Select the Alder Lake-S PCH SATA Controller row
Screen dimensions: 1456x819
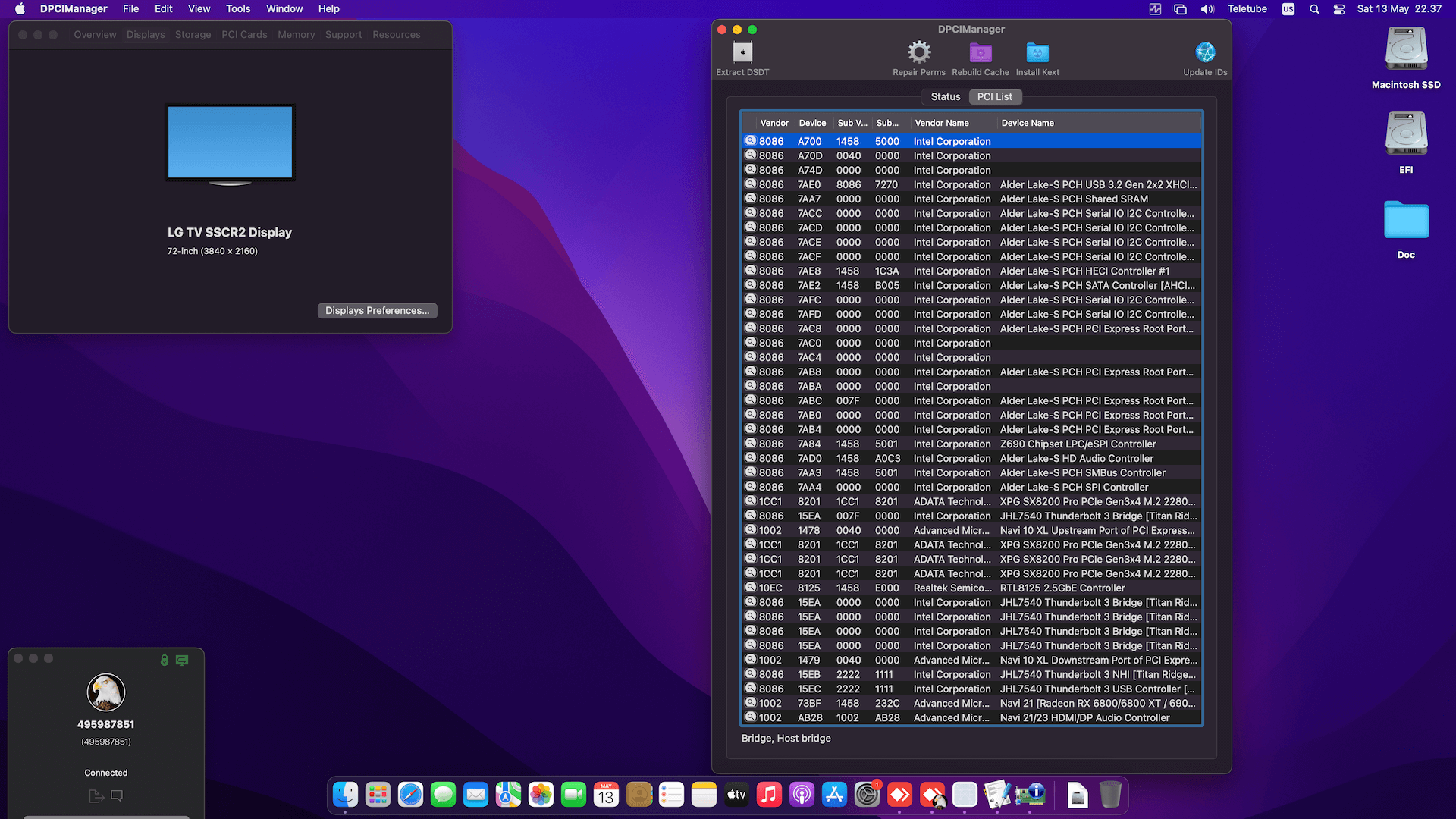(971, 285)
